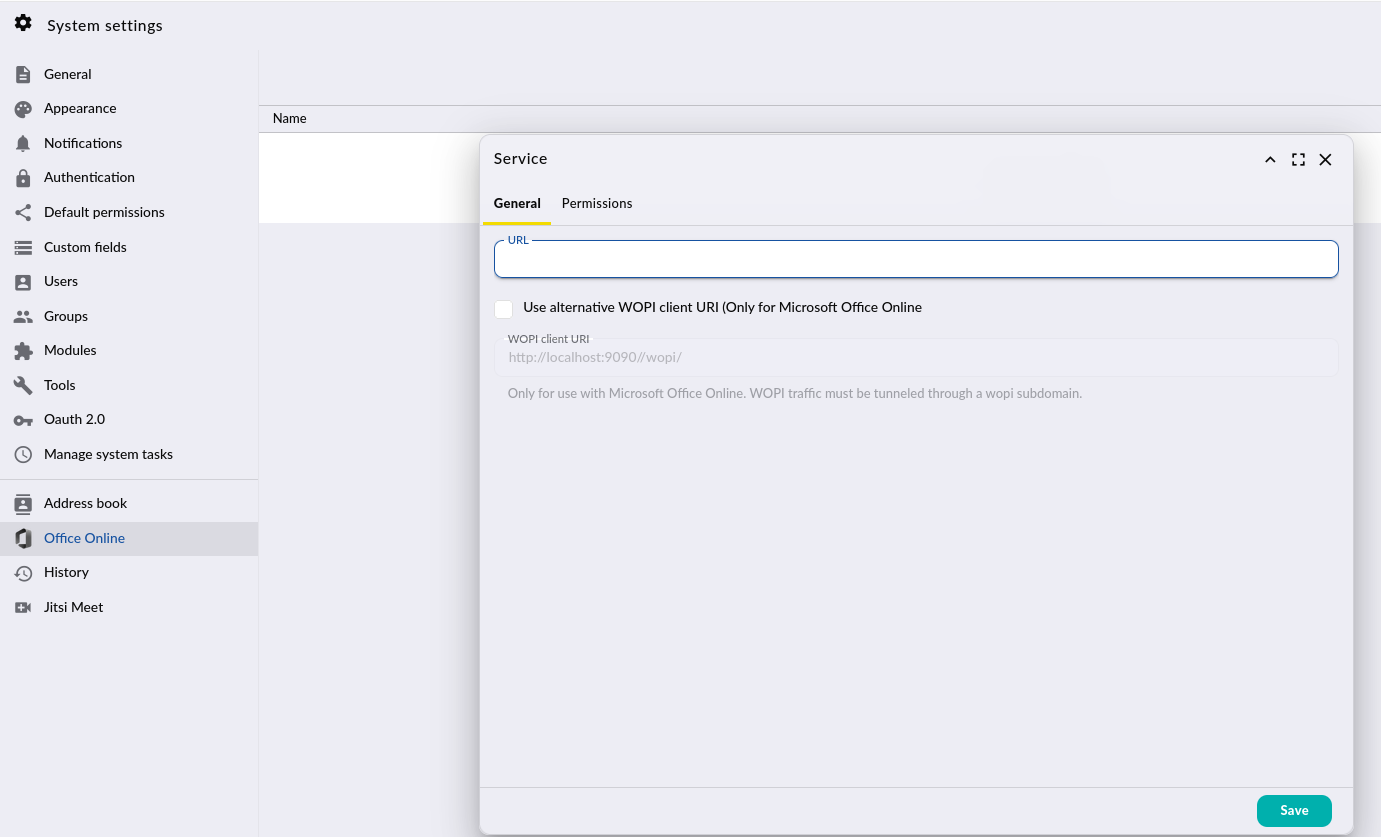
Task: Enable alternative WOPI client URI checkbox
Action: [x=504, y=309]
